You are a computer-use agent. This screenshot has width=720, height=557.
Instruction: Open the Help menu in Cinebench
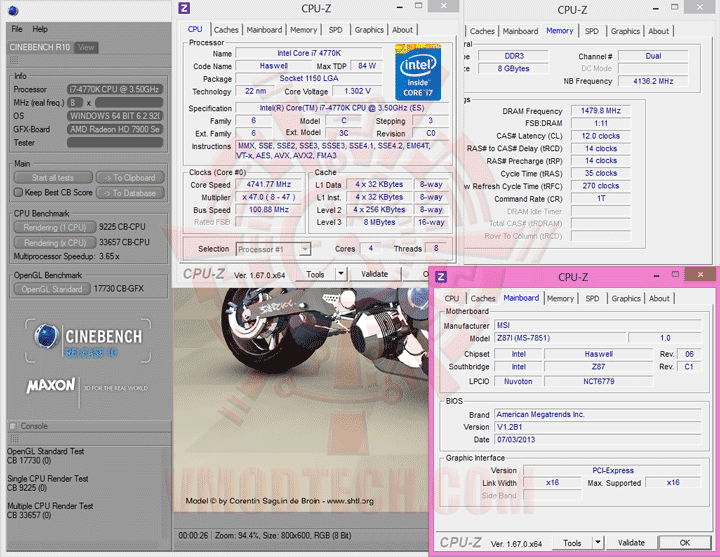[40, 29]
